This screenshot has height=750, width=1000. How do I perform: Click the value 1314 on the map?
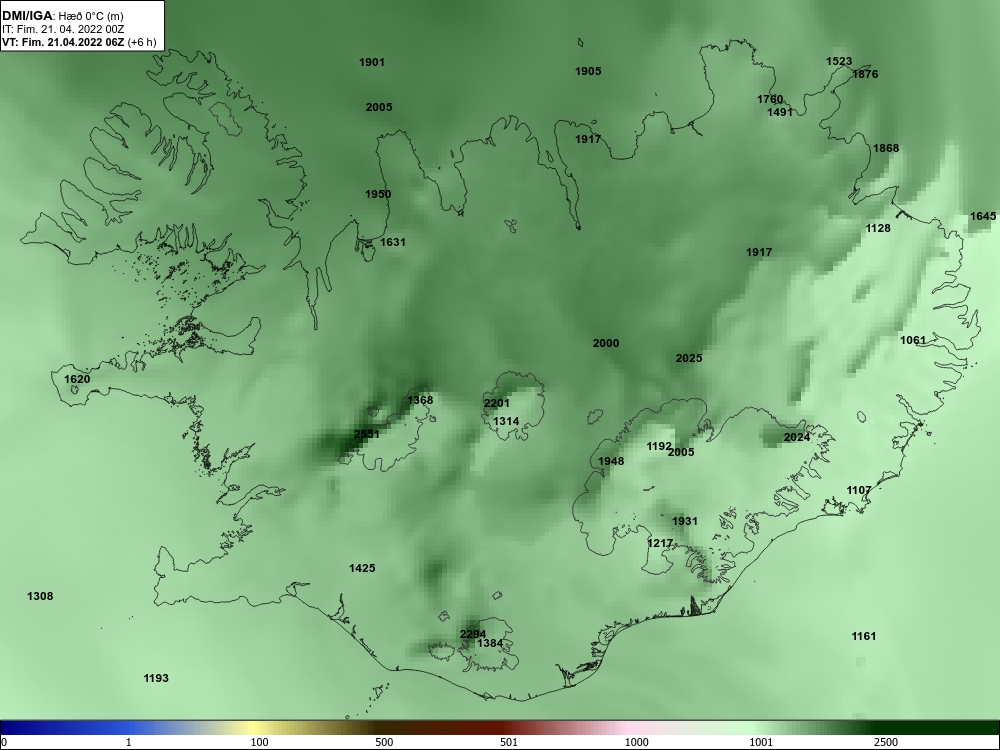(x=506, y=422)
